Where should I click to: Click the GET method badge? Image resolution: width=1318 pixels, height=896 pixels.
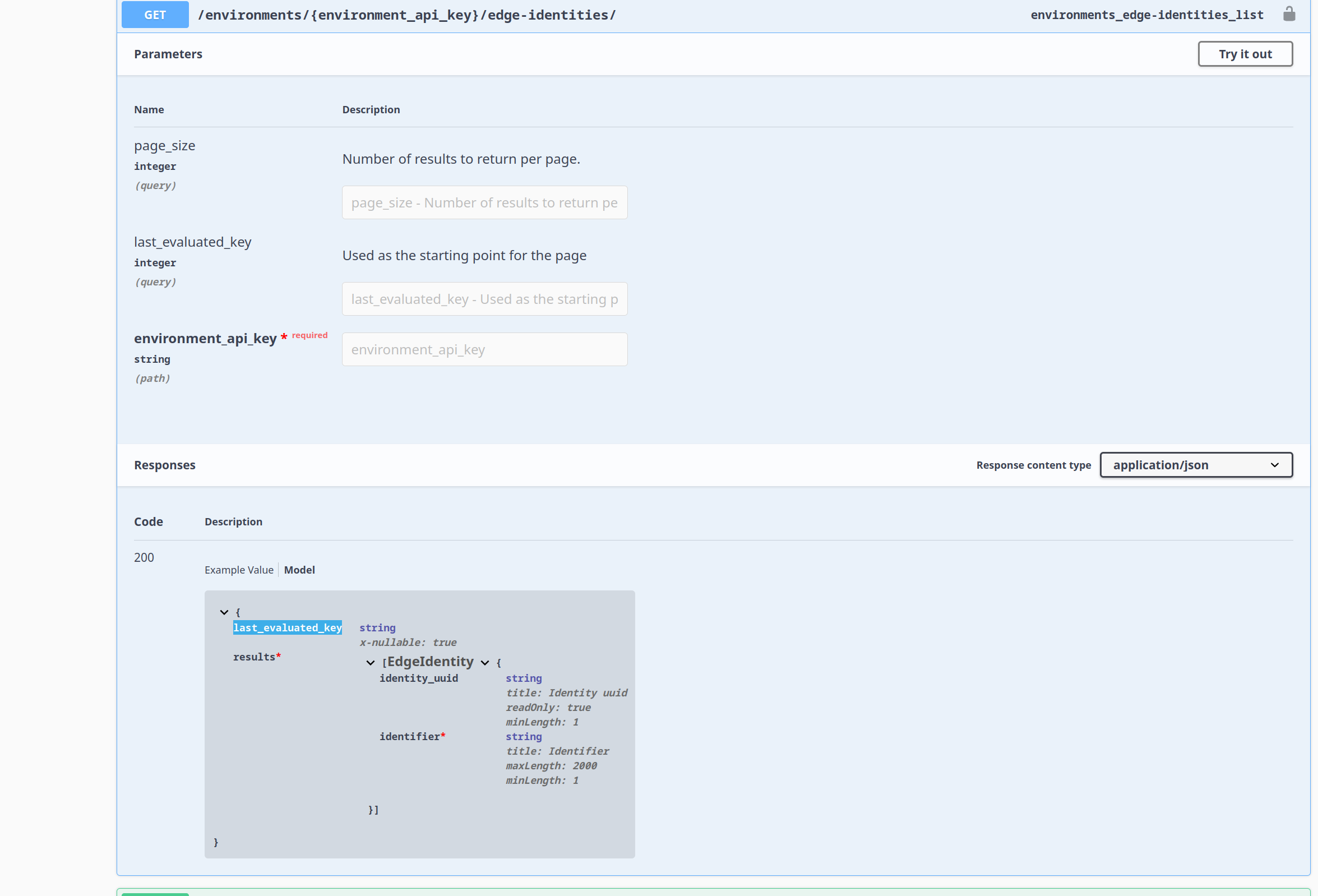click(154, 14)
